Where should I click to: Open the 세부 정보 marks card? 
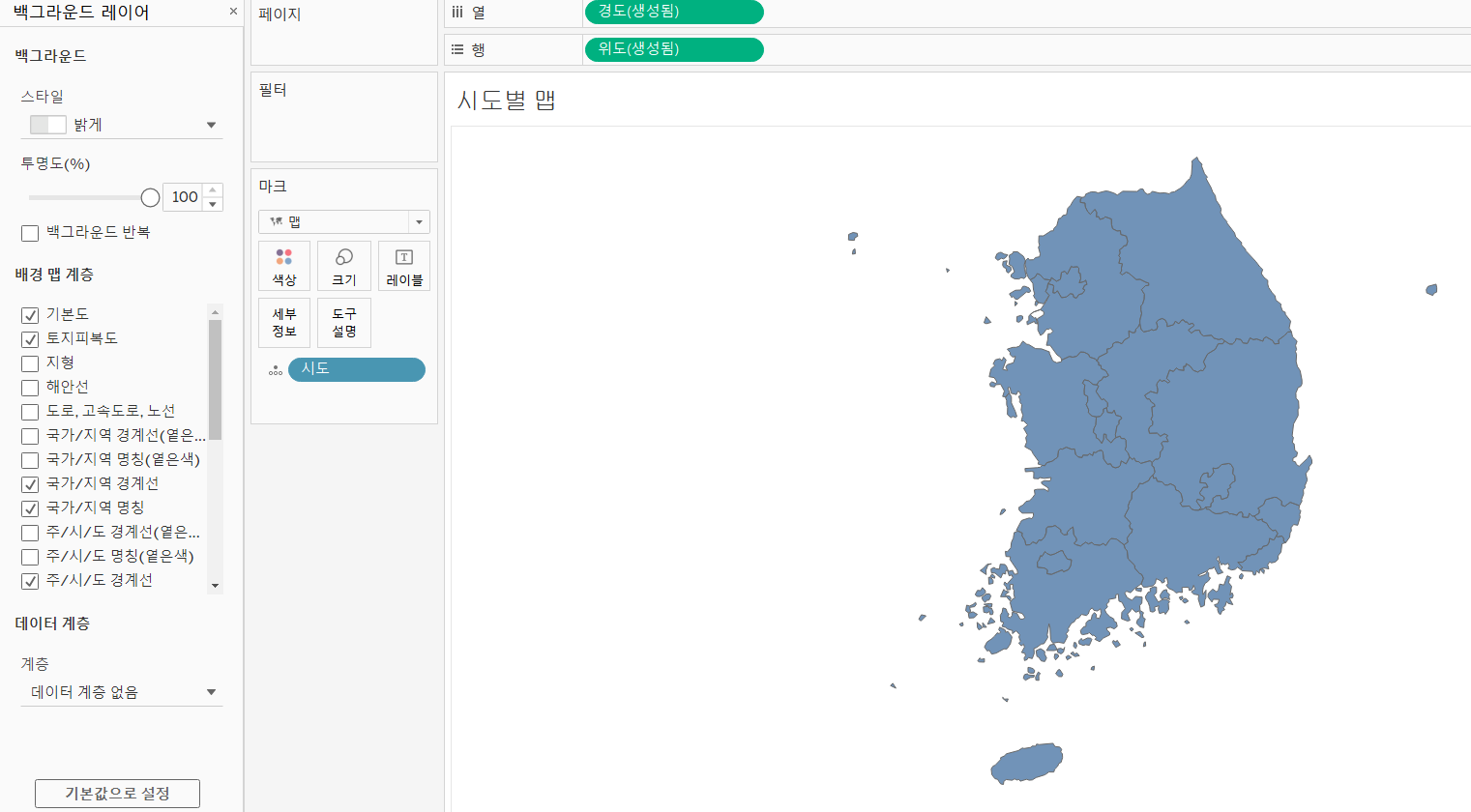coord(284,323)
